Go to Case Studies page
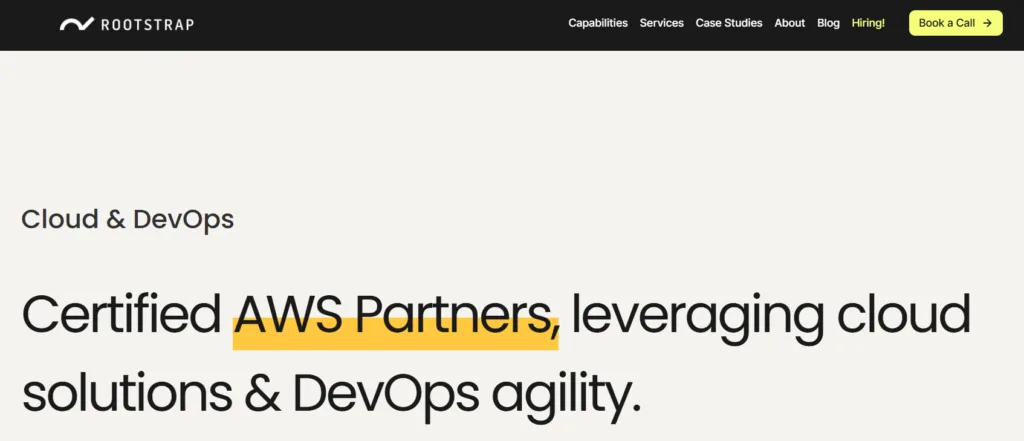 [729, 23]
